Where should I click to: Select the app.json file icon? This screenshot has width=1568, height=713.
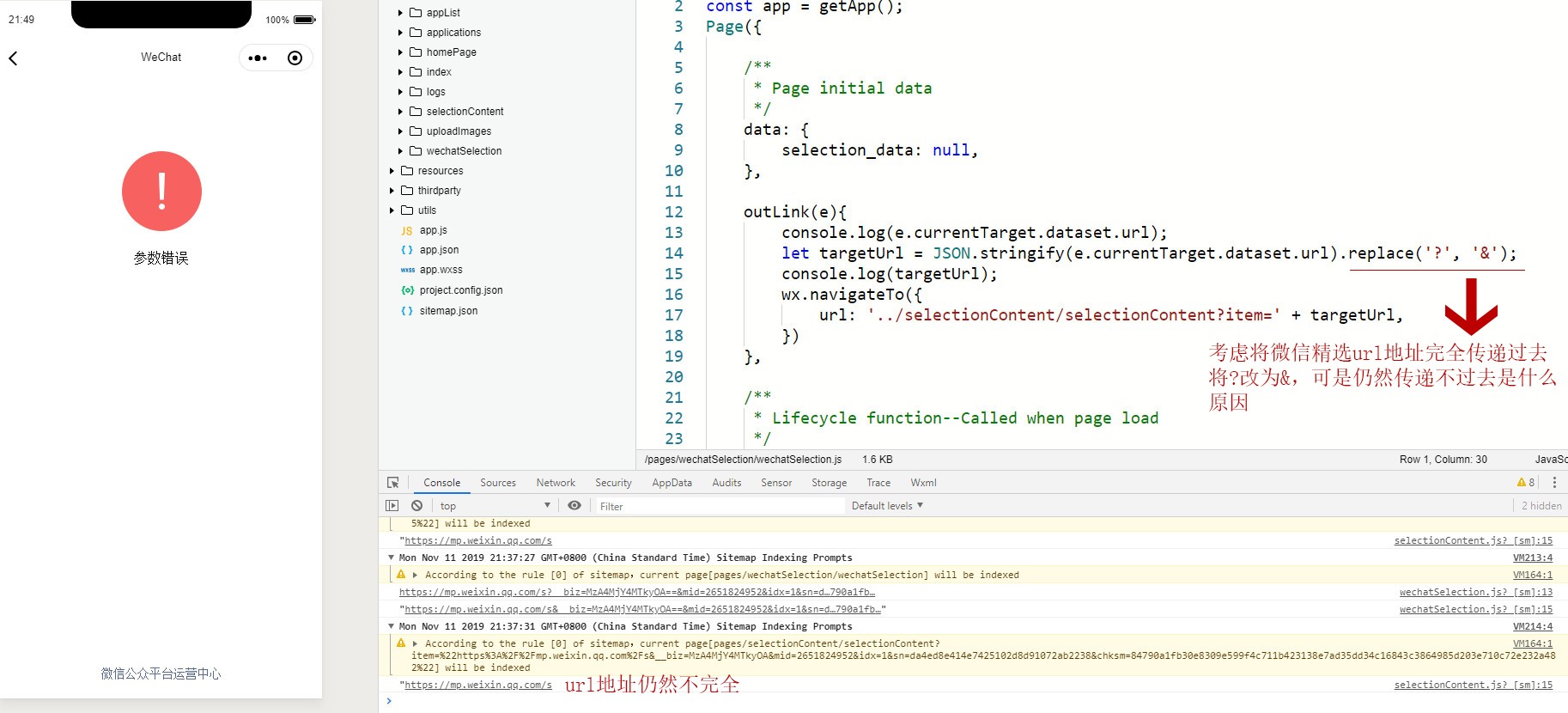point(407,250)
